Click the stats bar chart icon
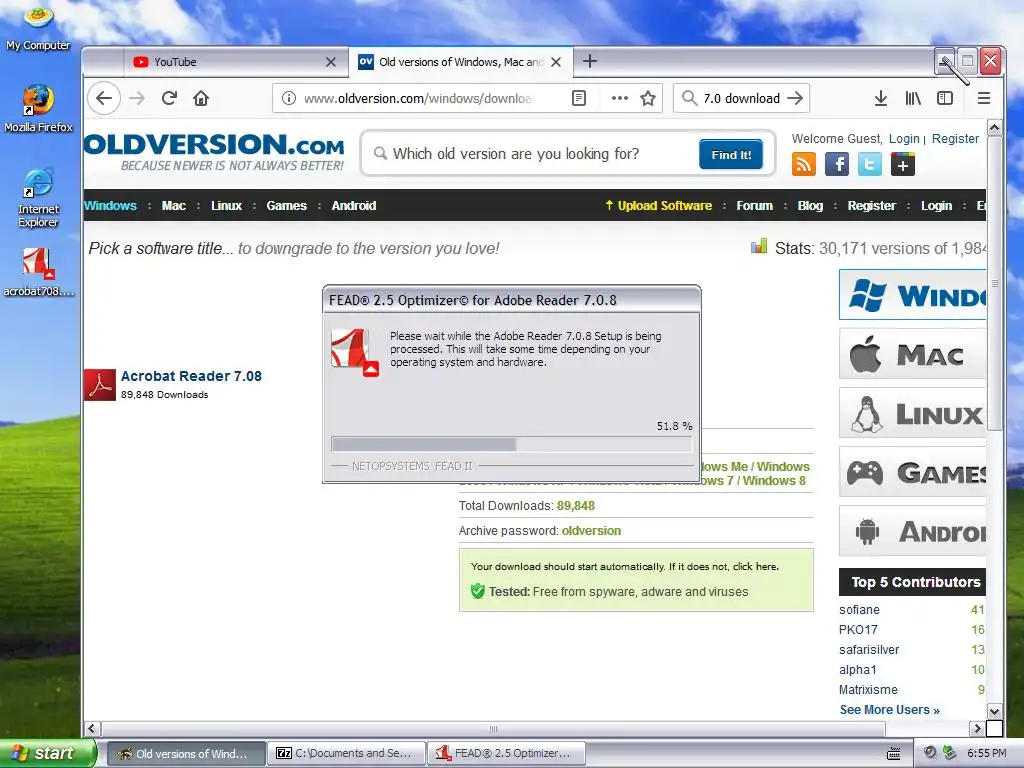 759,246
